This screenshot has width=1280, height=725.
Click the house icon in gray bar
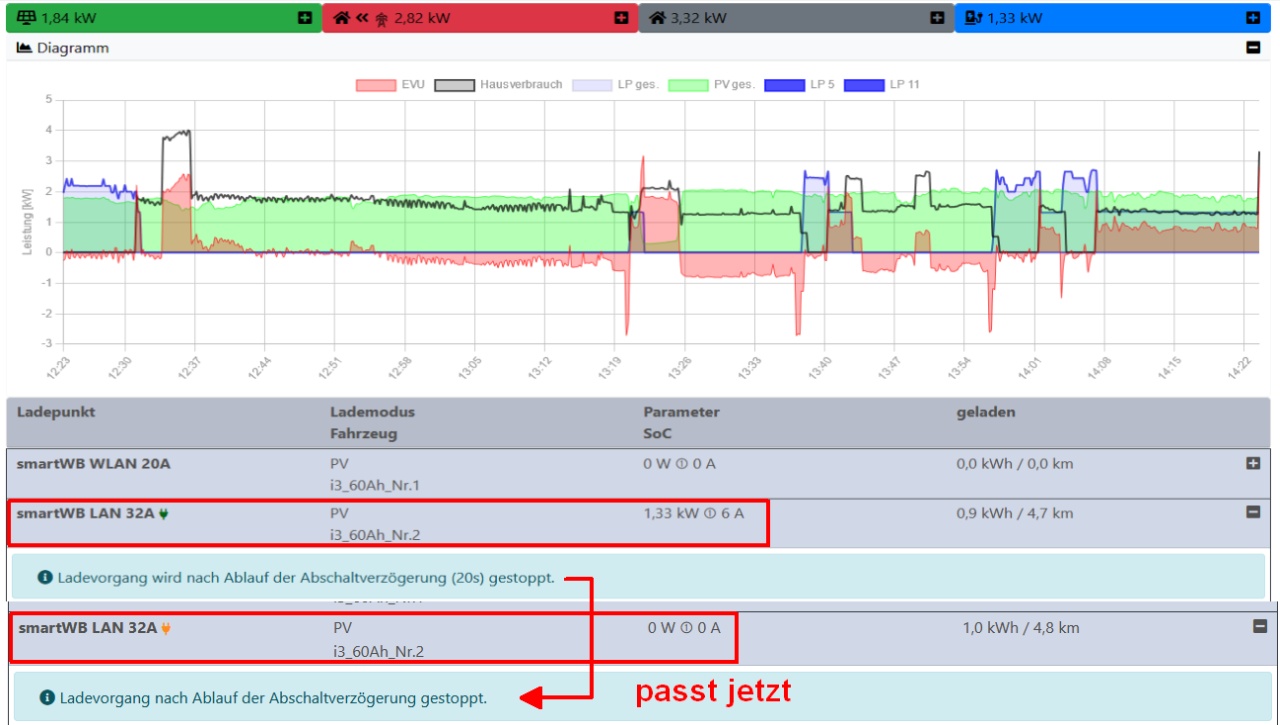pos(657,17)
